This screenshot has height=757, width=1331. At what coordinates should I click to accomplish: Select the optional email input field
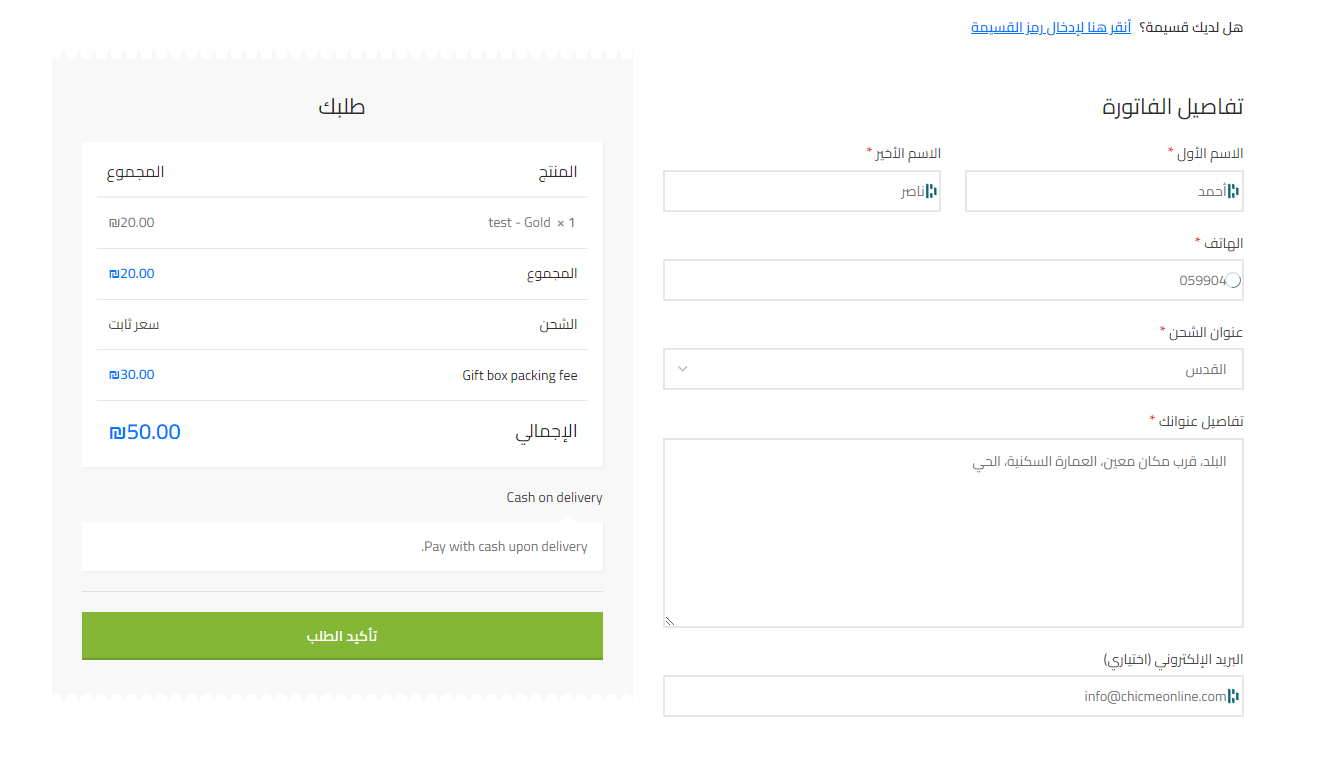953,696
